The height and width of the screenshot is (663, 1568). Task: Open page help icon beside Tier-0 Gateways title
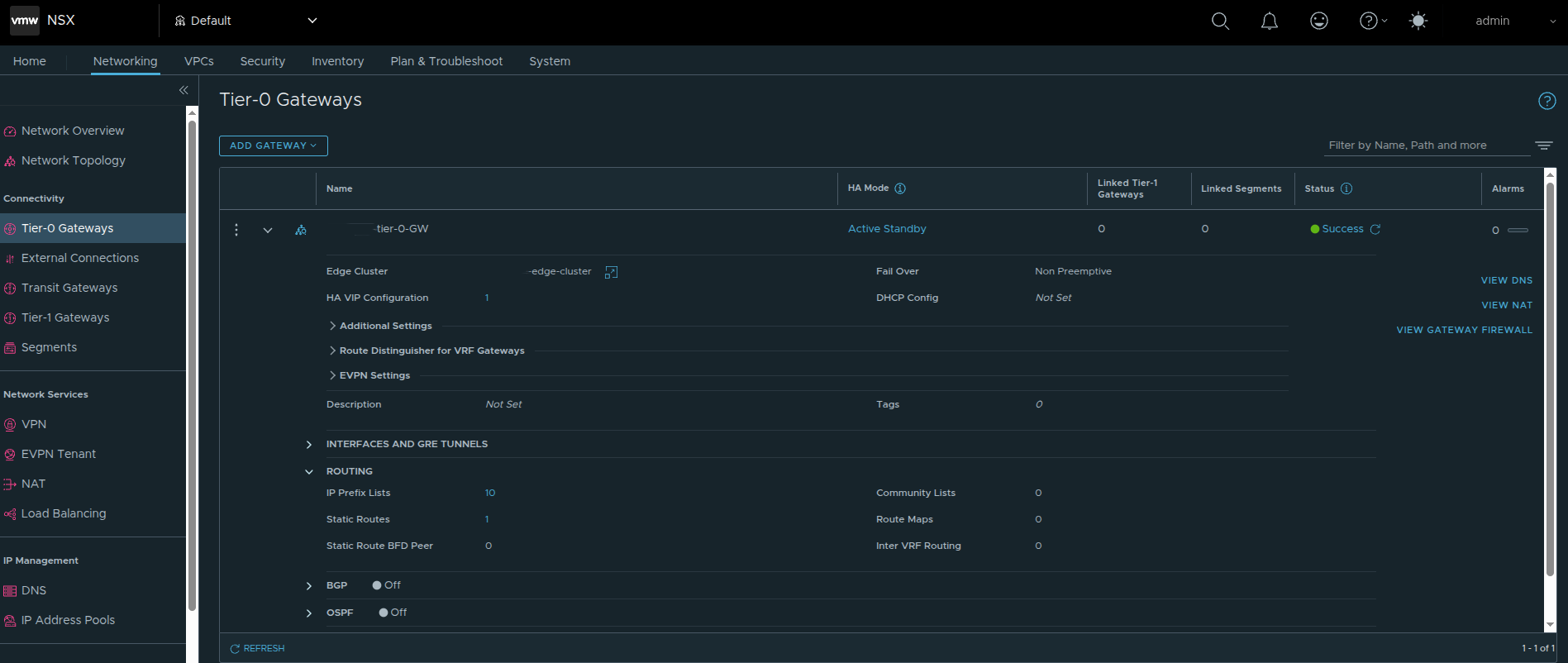pos(1547,101)
